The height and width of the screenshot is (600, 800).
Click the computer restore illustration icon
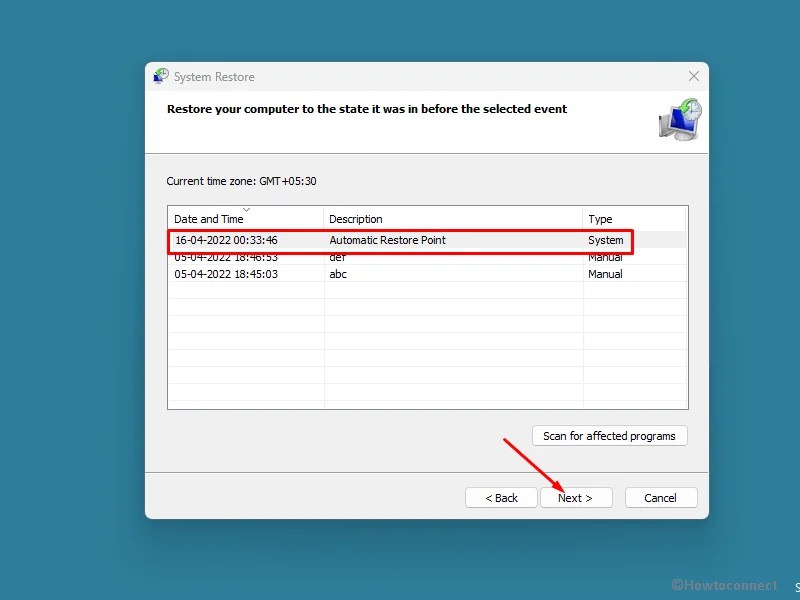[x=680, y=120]
